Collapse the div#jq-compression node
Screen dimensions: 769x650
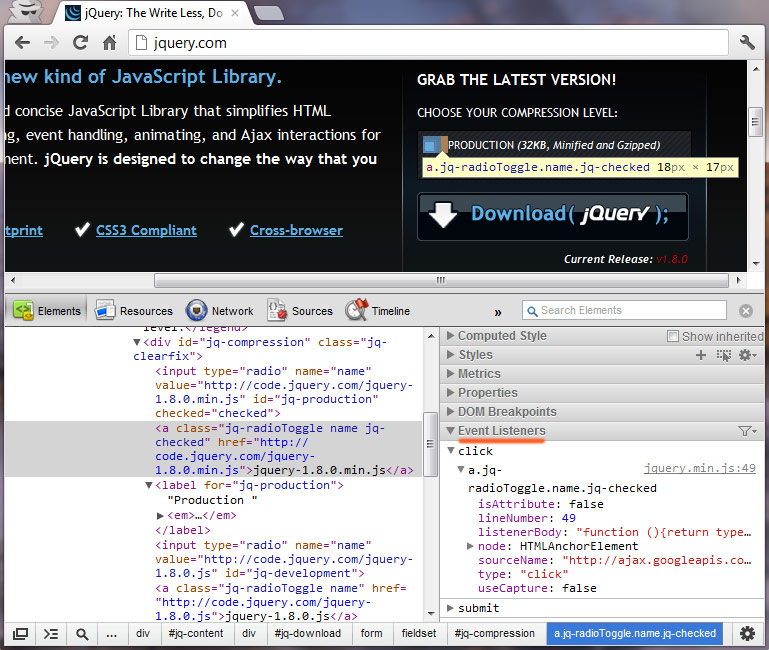137,342
